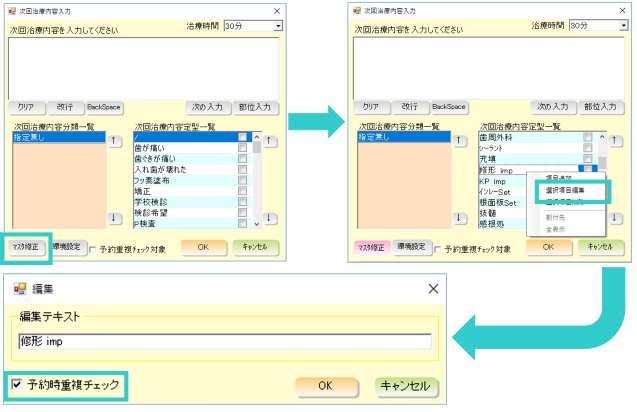Select 選択項目編集 from the context menu
This screenshot has width=637, height=412.
tap(565, 189)
